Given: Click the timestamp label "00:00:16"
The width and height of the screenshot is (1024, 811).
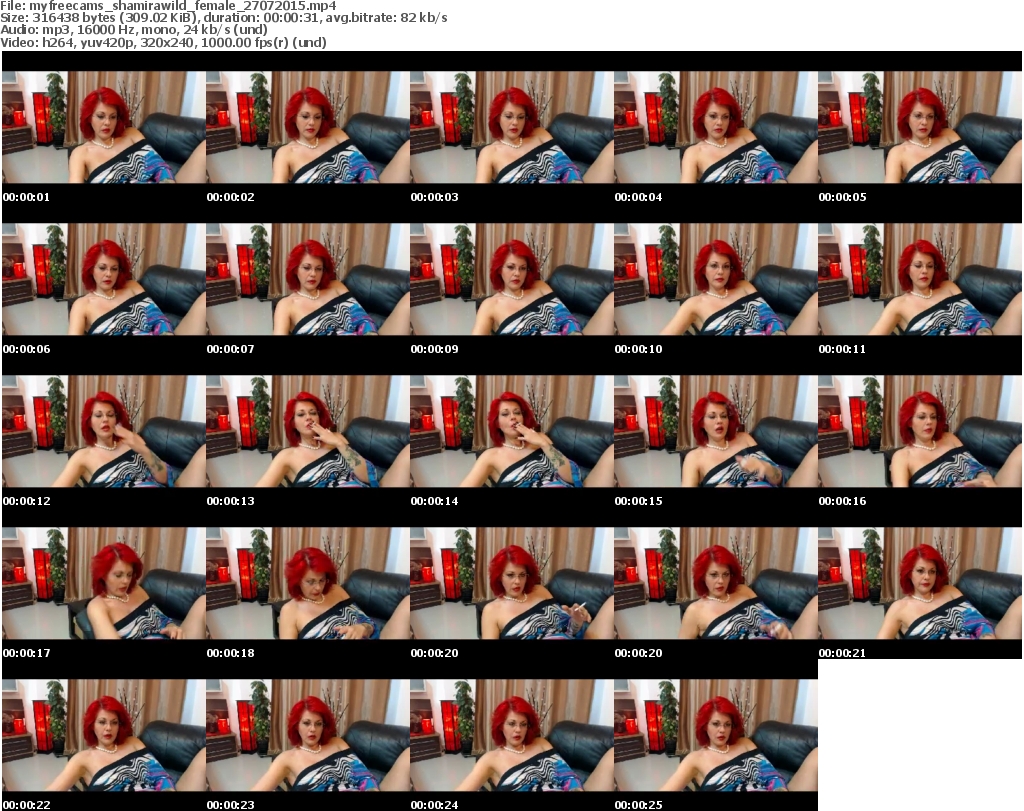Looking at the screenshot, I should pos(842,501).
